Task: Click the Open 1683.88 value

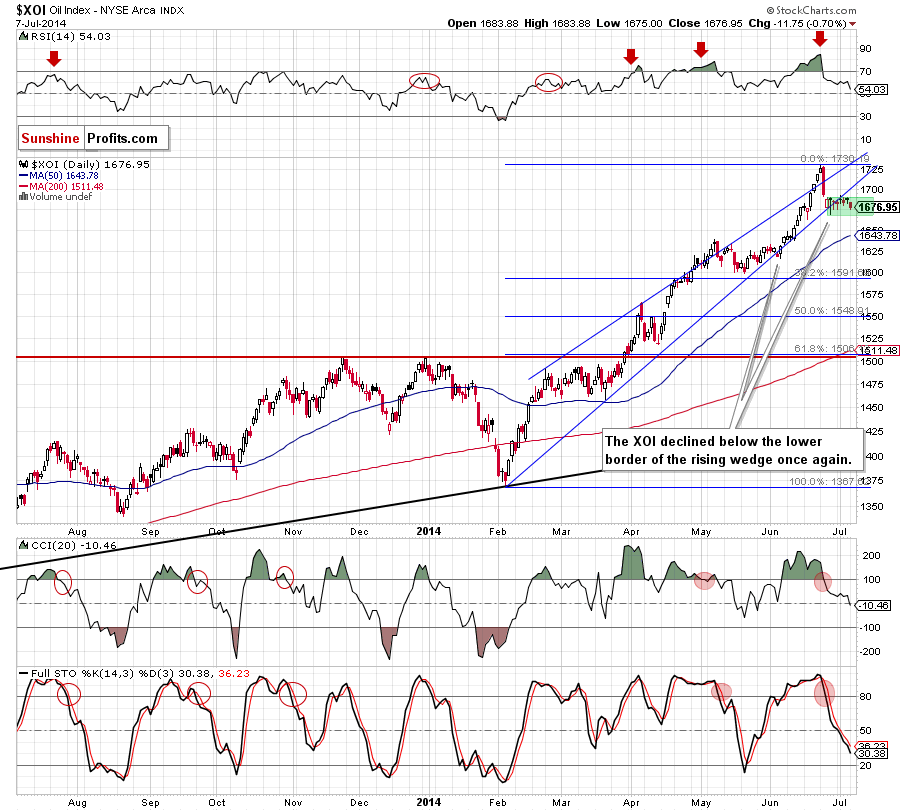Action: click(x=483, y=24)
